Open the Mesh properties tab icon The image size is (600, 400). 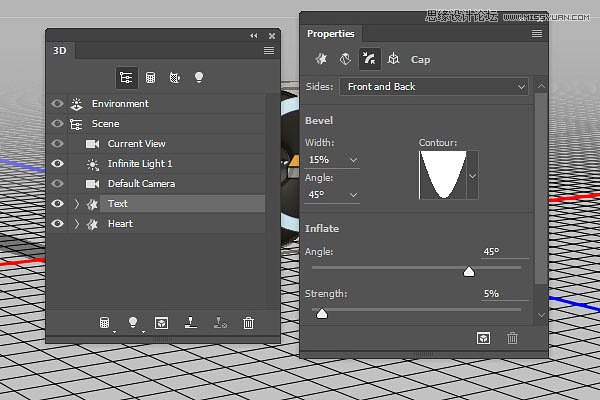click(321, 59)
